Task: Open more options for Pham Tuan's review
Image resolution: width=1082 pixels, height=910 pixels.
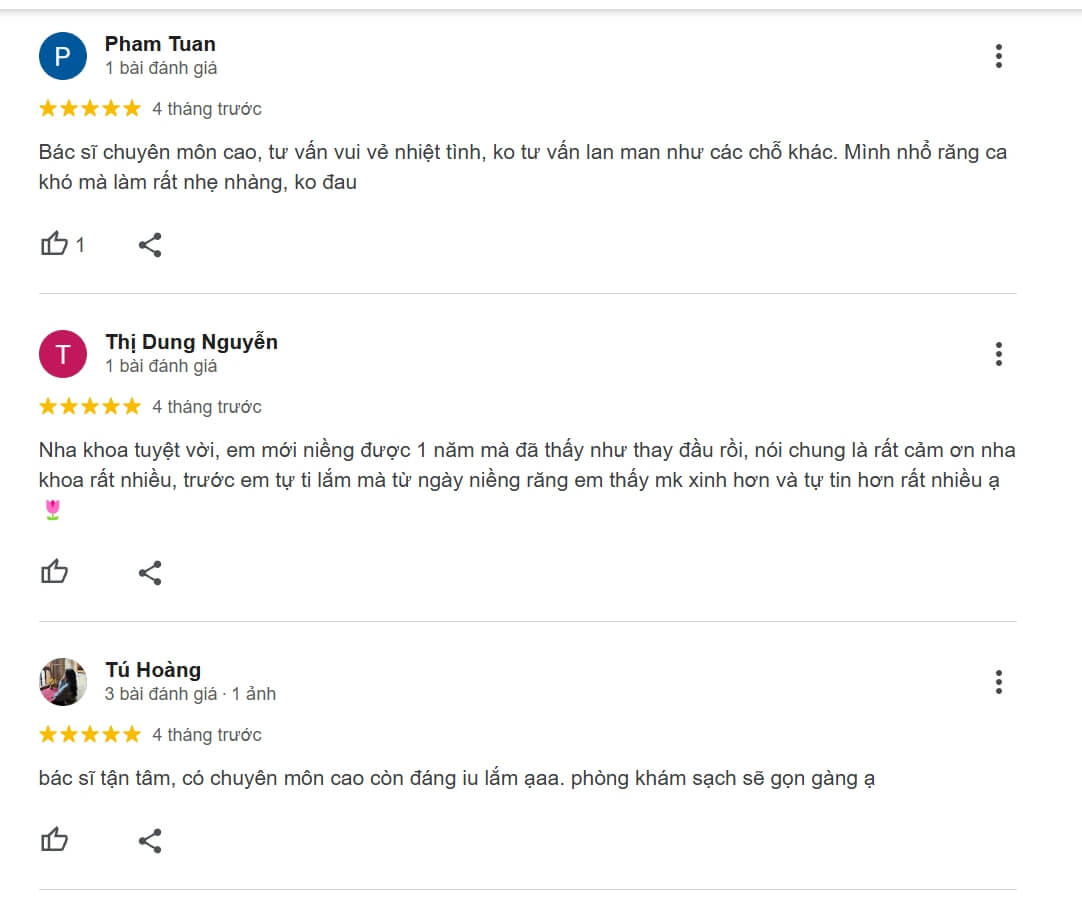Action: (x=998, y=56)
